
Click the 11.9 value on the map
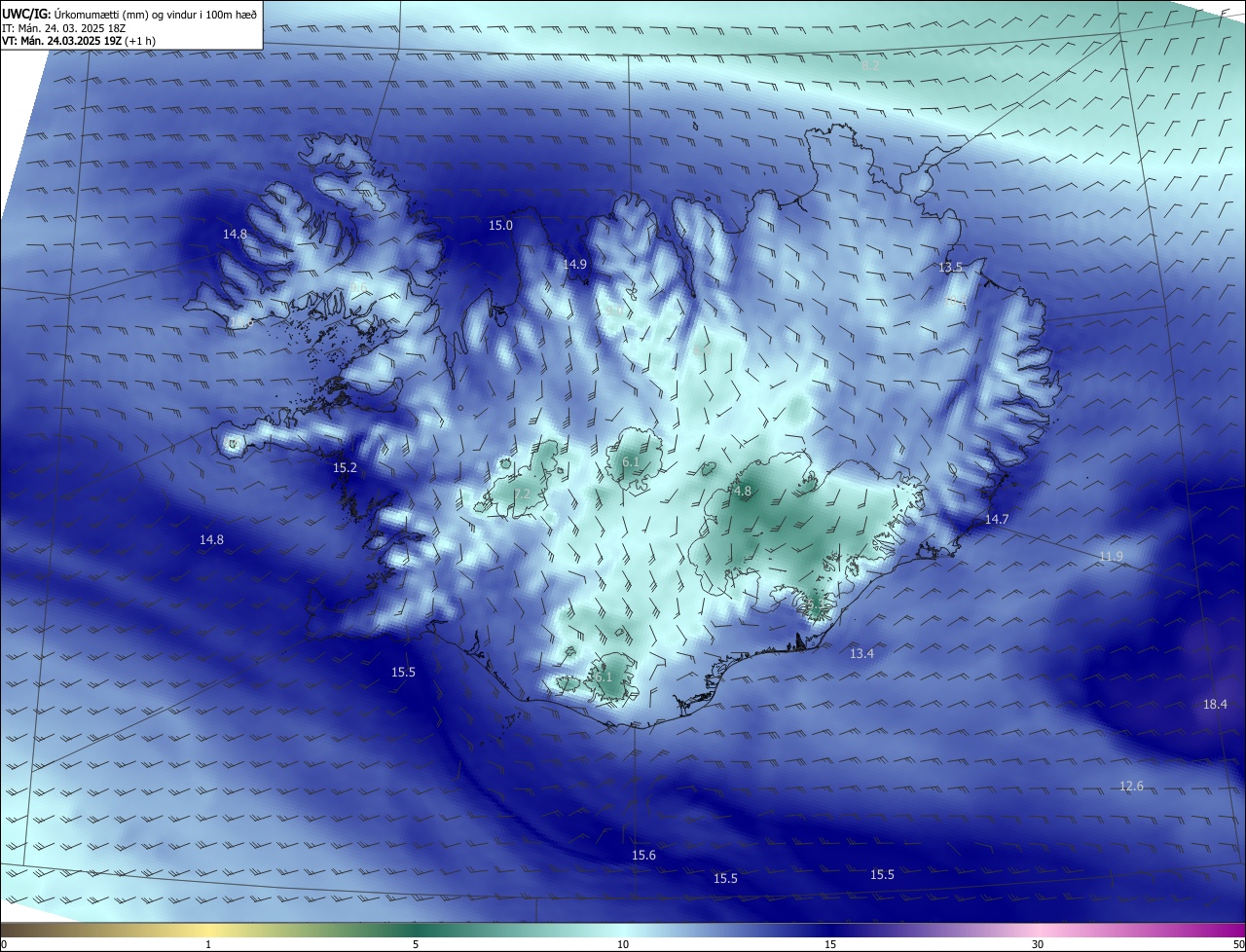(1111, 557)
